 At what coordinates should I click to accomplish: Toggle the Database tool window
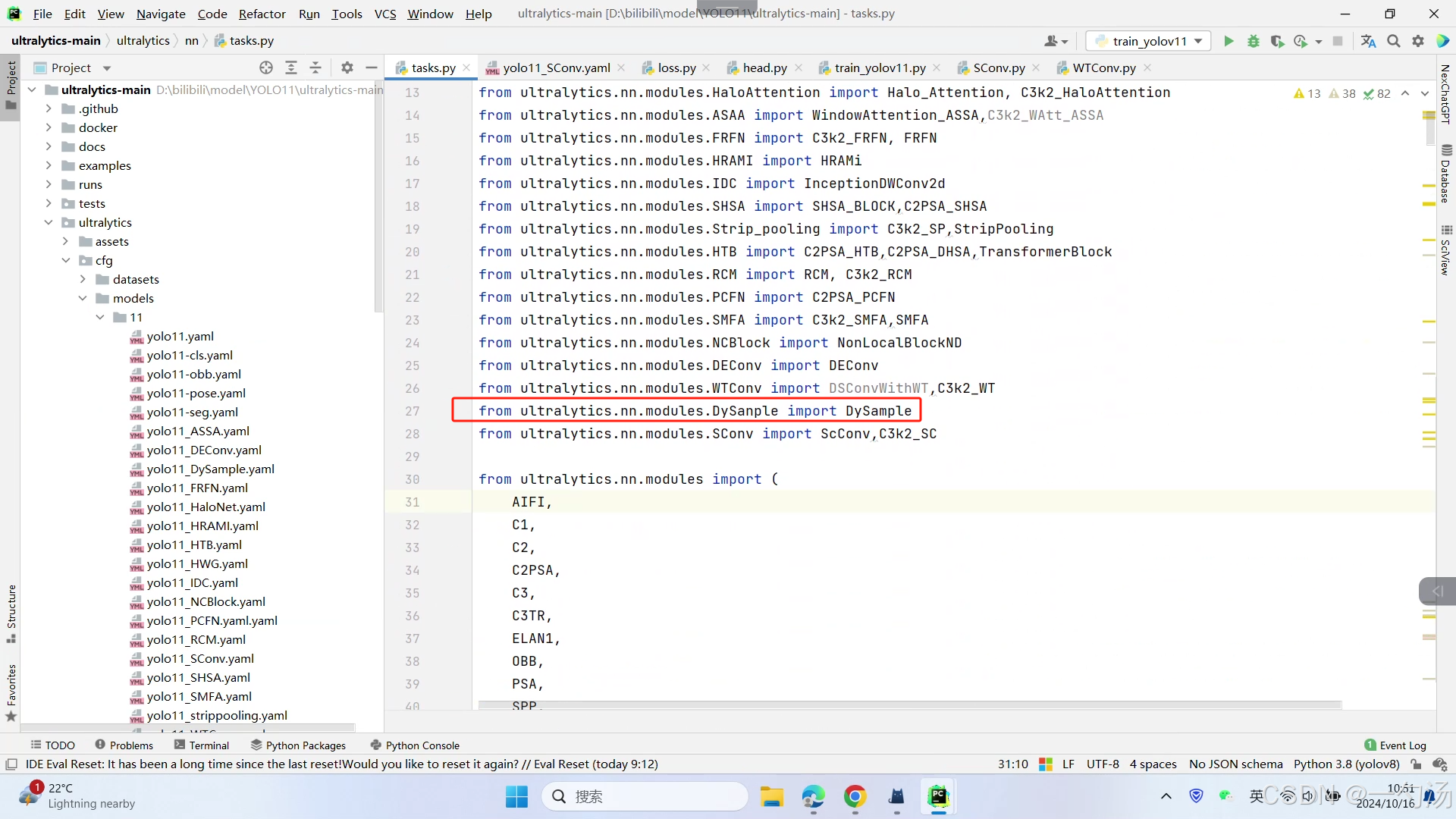point(1445,174)
